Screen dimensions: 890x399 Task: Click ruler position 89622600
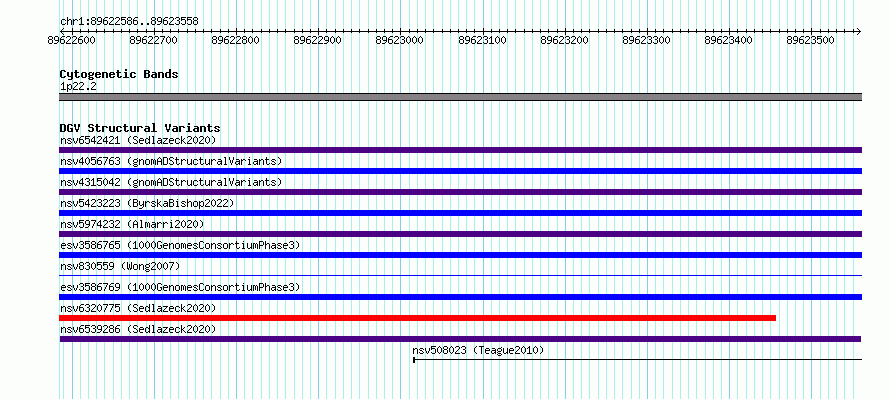tap(72, 41)
